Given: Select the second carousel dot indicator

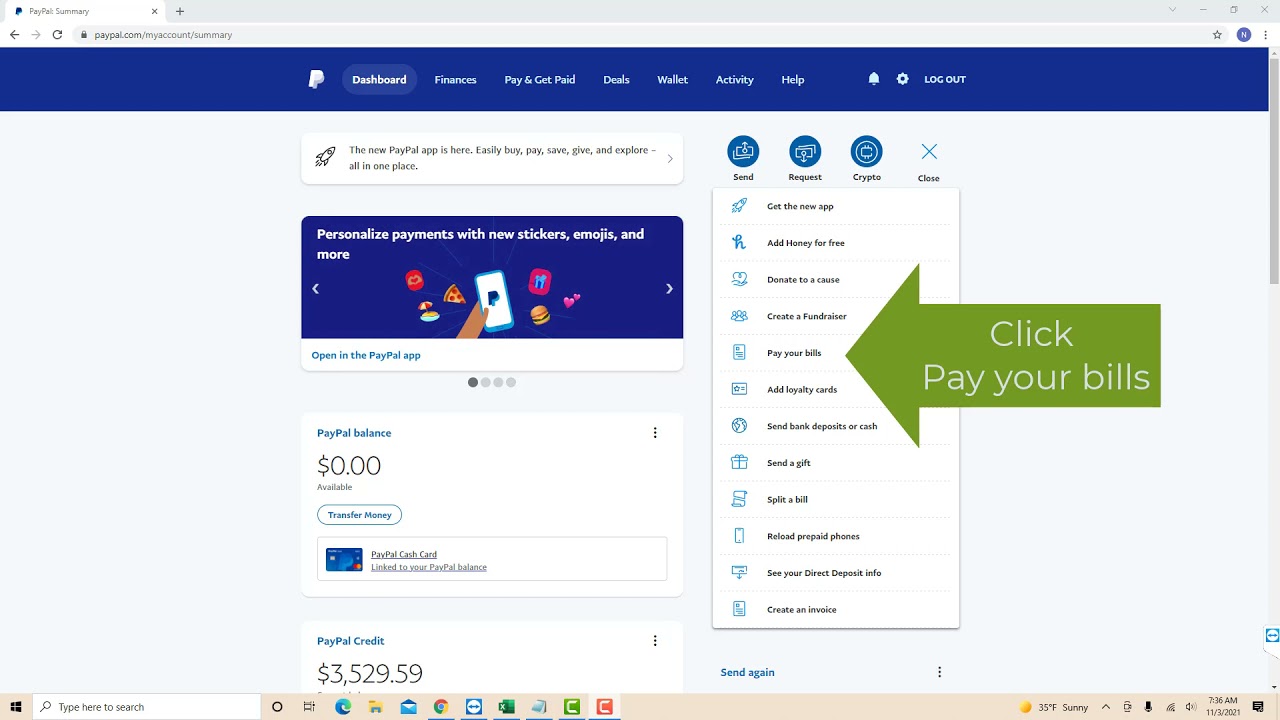Looking at the screenshot, I should point(486,382).
